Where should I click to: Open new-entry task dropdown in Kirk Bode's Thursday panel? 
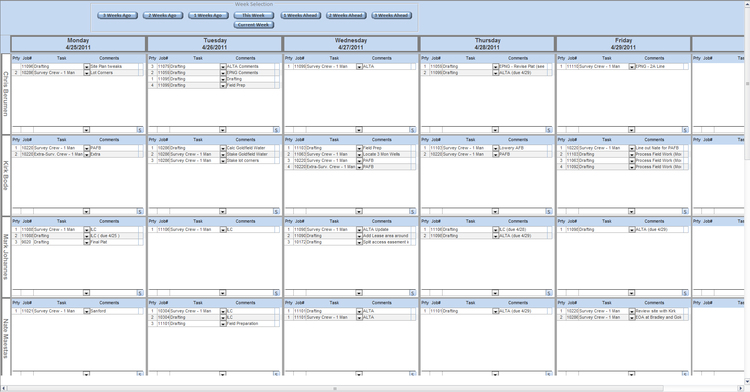pos(495,211)
